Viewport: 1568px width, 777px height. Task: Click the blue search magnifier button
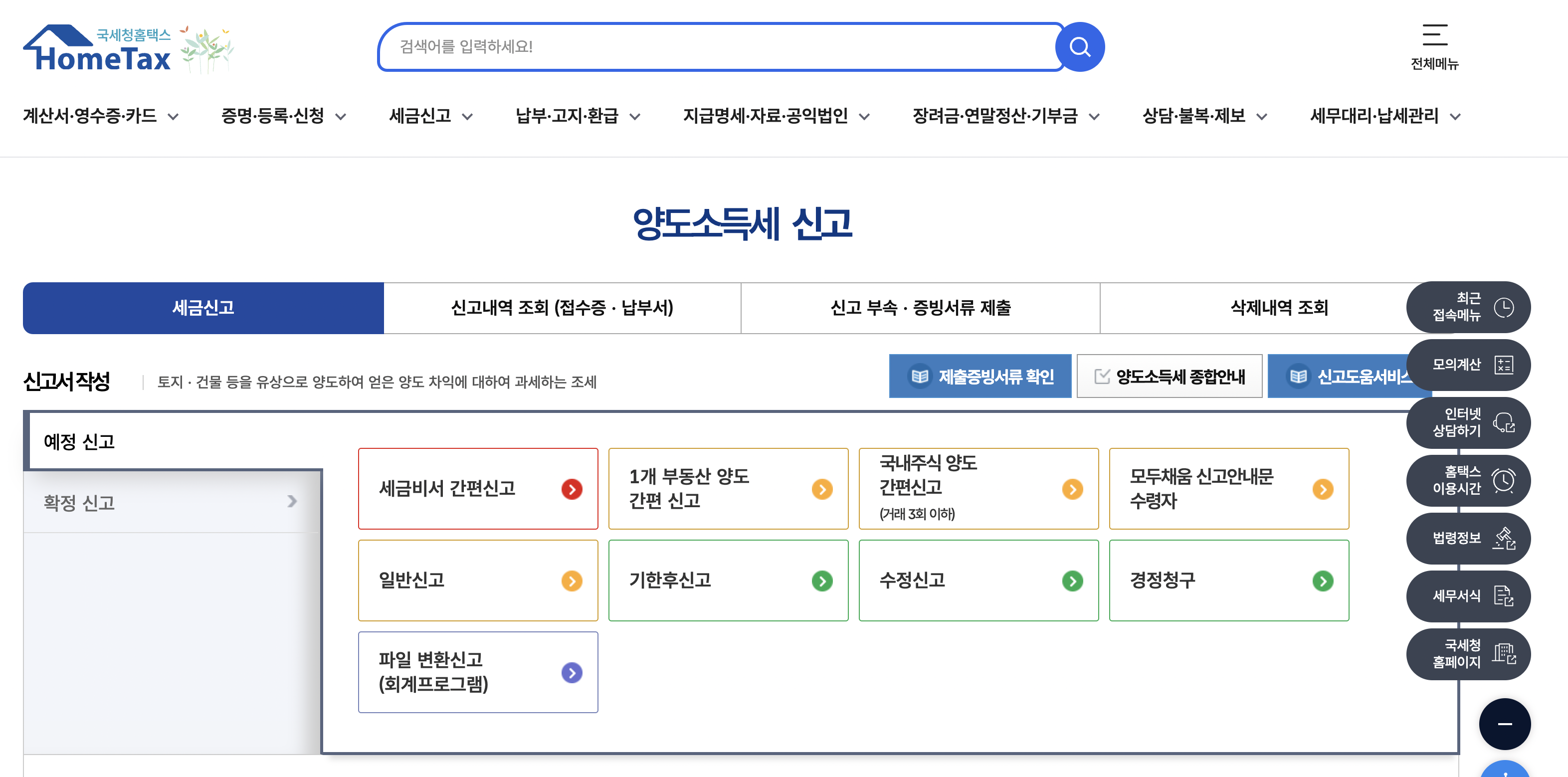(1079, 47)
